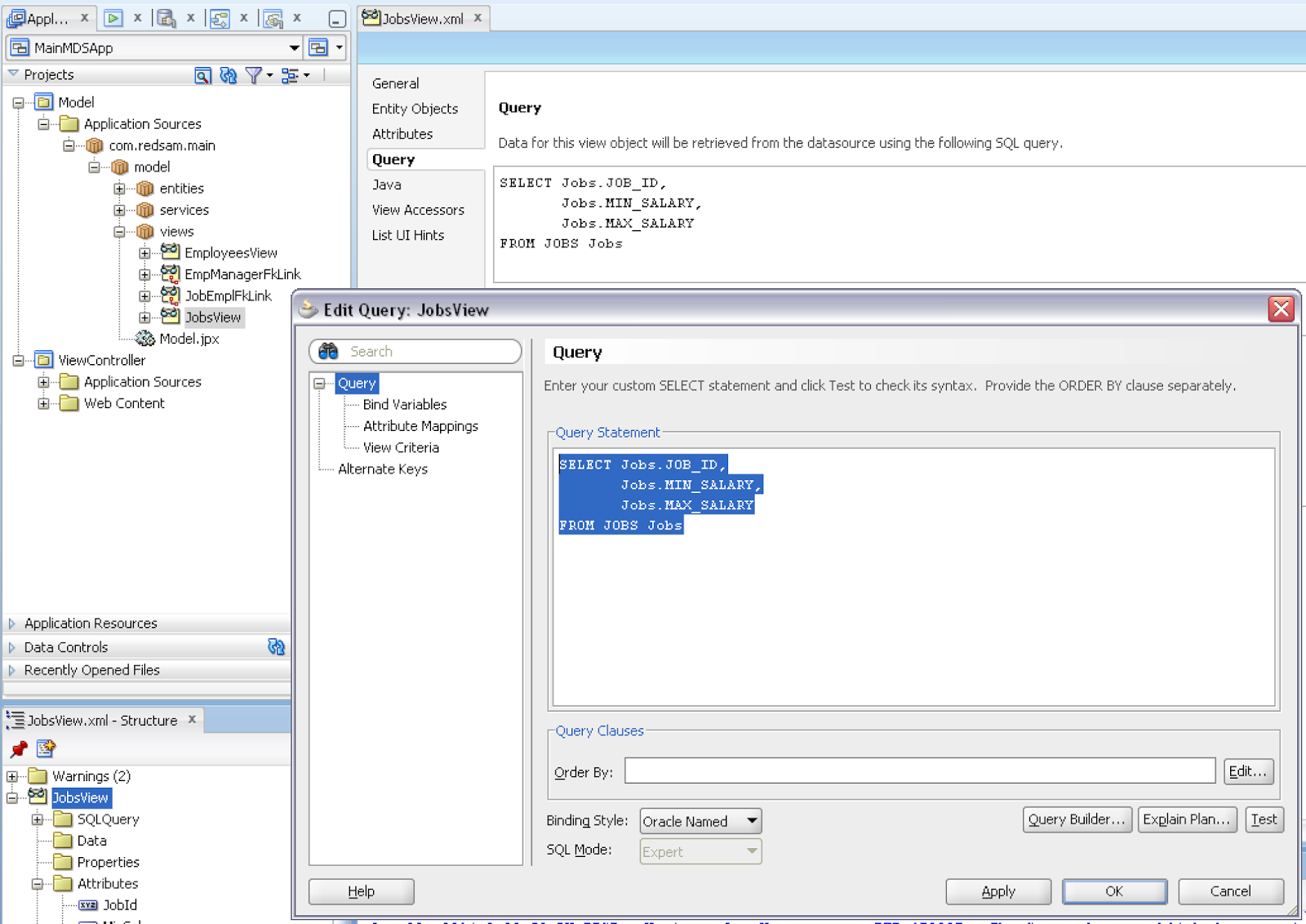Click the Test button to check syntax

coord(1264,820)
